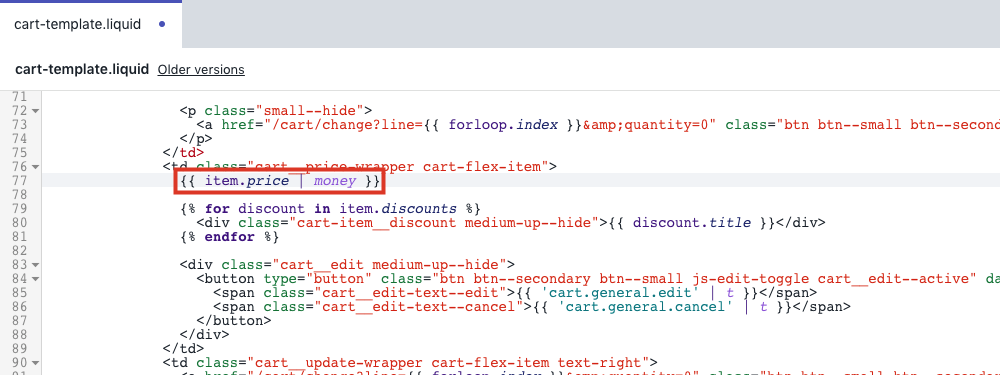Click the 'cart__update-wrapper' td tag on line 90

(410, 363)
